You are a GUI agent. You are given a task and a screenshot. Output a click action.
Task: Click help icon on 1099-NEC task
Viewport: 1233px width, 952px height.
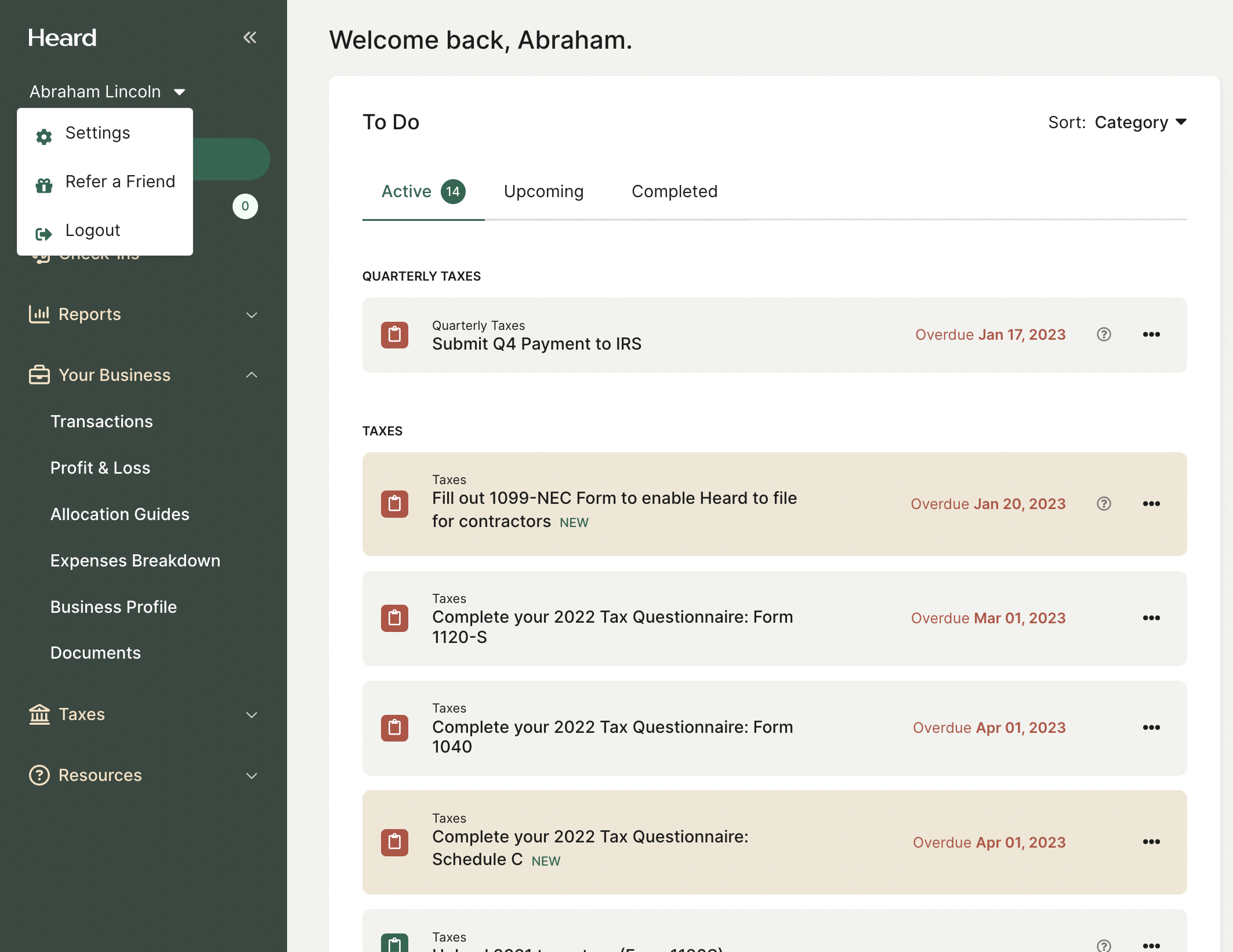point(1104,504)
